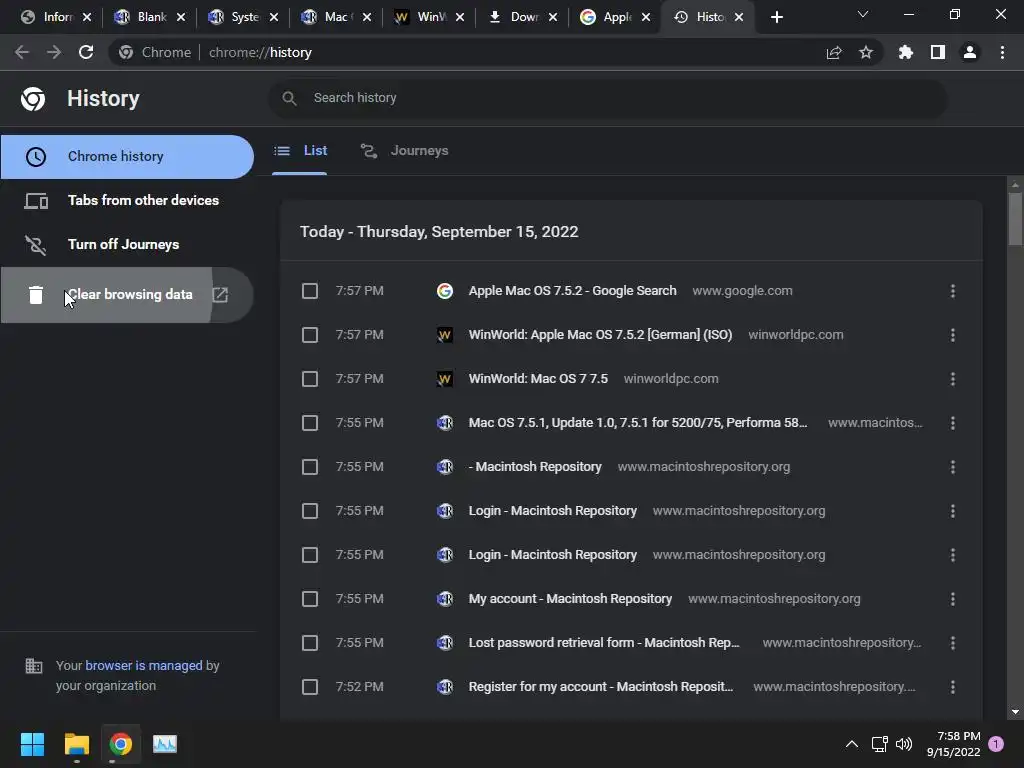Check the '- Macintosh Repository' entry

[310, 467]
